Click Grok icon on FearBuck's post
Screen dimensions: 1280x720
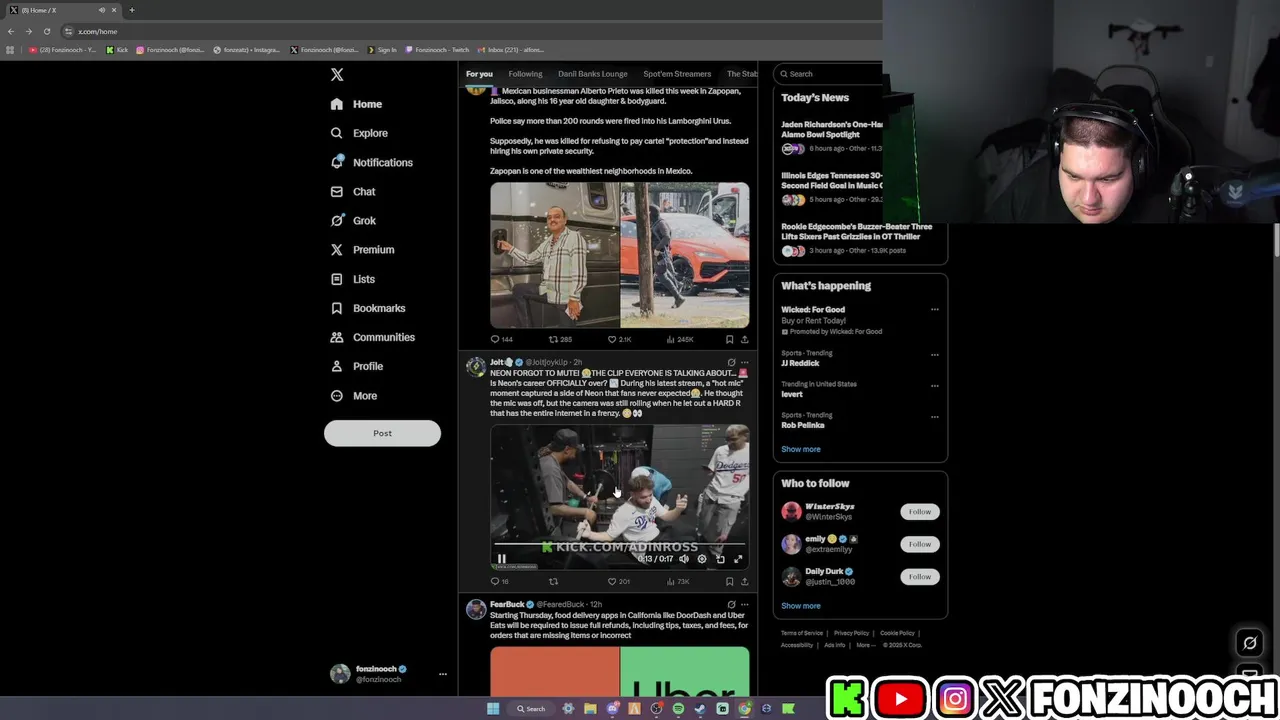(731, 604)
